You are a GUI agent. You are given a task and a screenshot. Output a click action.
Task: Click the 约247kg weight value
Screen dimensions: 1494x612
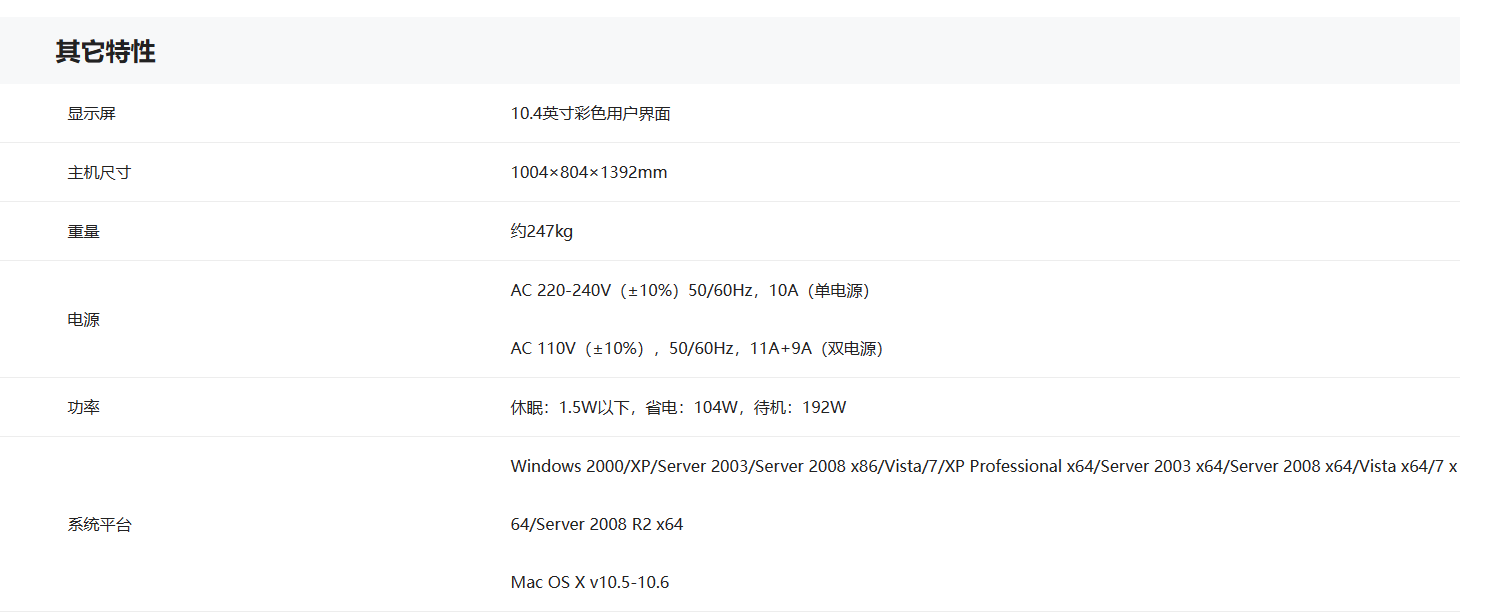541,232
